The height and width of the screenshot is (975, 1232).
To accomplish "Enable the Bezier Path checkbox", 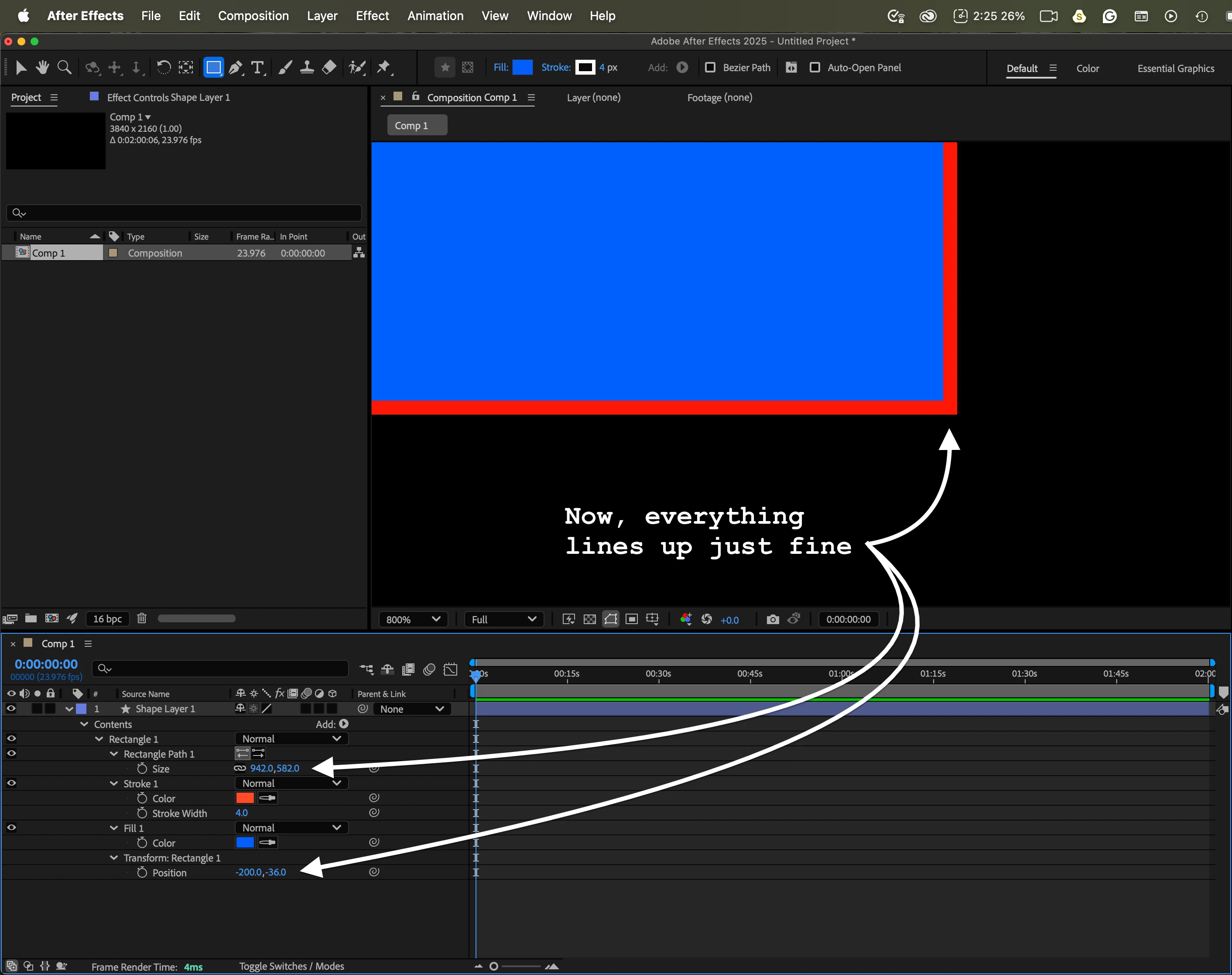I will (710, 67).
